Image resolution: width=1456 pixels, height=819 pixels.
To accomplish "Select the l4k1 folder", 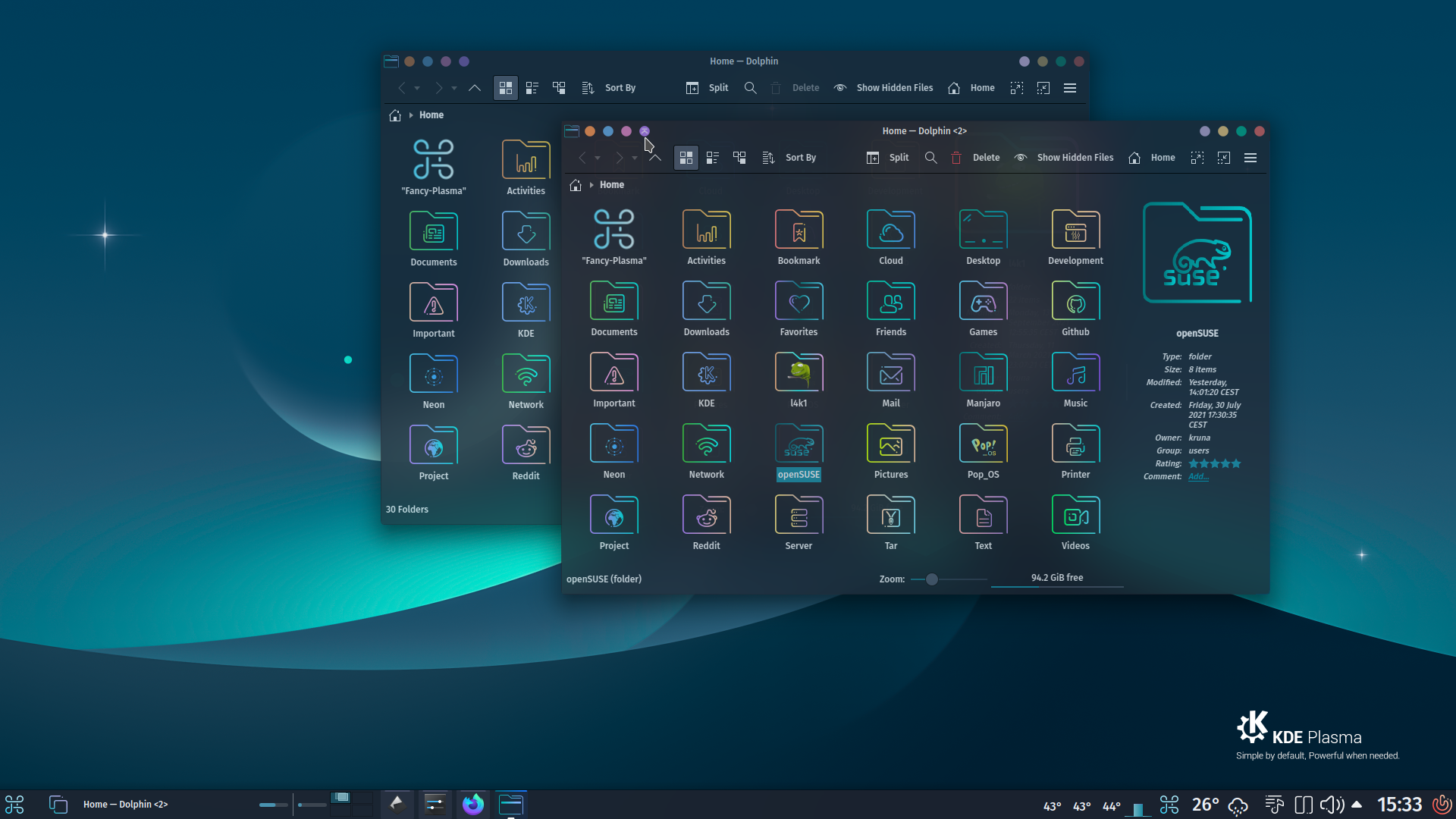I will tap(799, 380).
